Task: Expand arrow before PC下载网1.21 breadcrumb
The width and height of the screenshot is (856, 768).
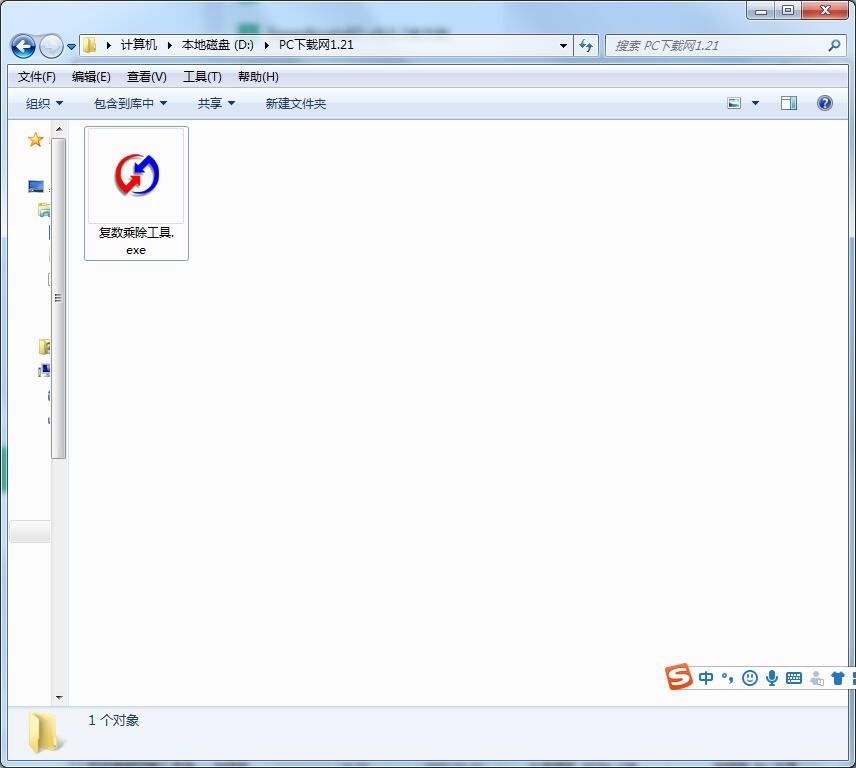Action: click(267, 45)
